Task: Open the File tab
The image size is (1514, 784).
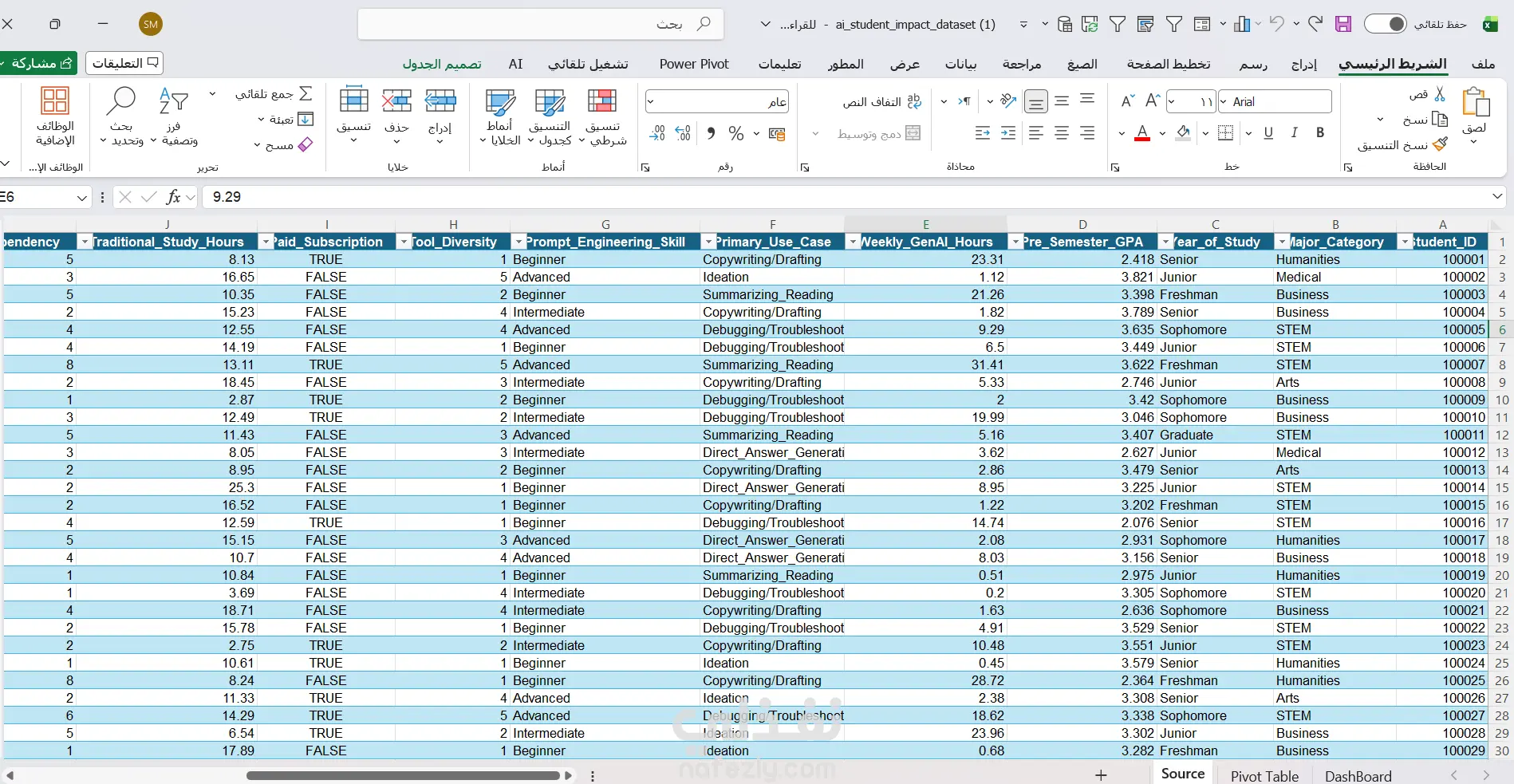Action: click(1483, 64)
